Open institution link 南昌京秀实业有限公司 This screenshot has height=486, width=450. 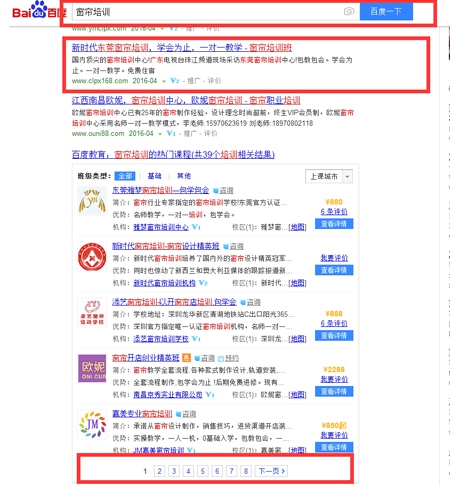pyautogui.click(x=168, y=395)
